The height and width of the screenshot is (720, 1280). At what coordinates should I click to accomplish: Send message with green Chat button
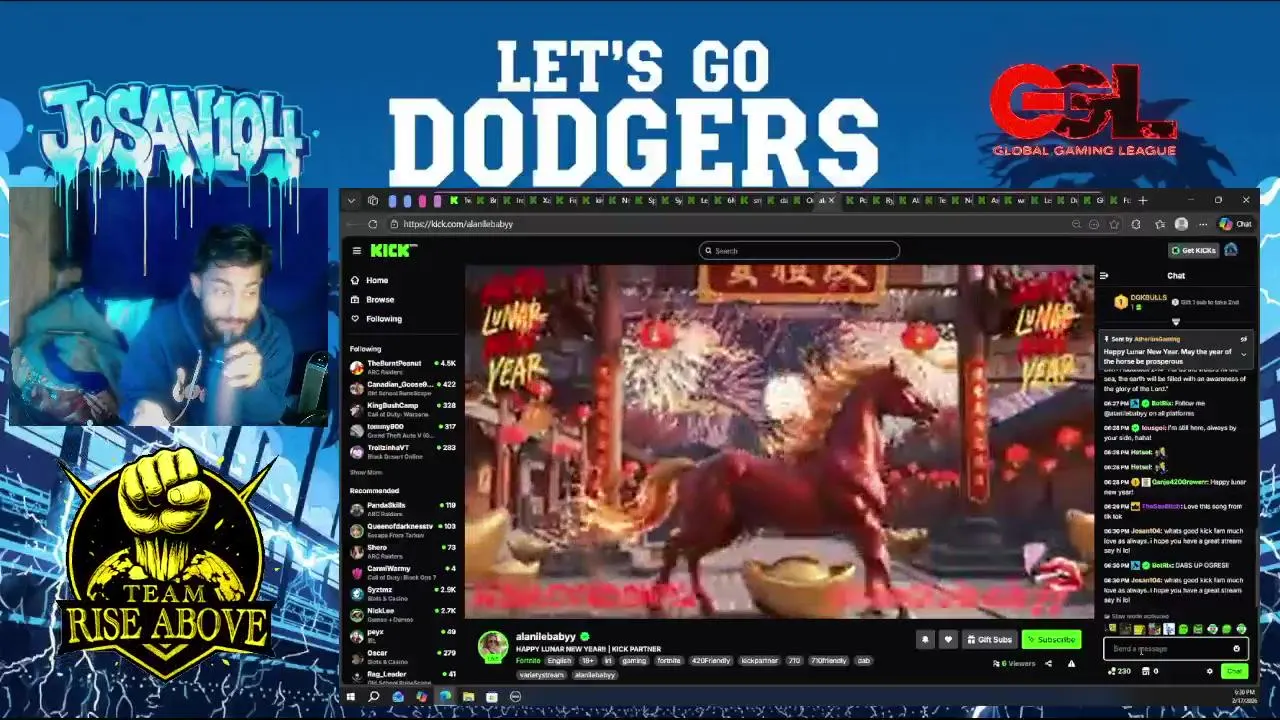1235,671
